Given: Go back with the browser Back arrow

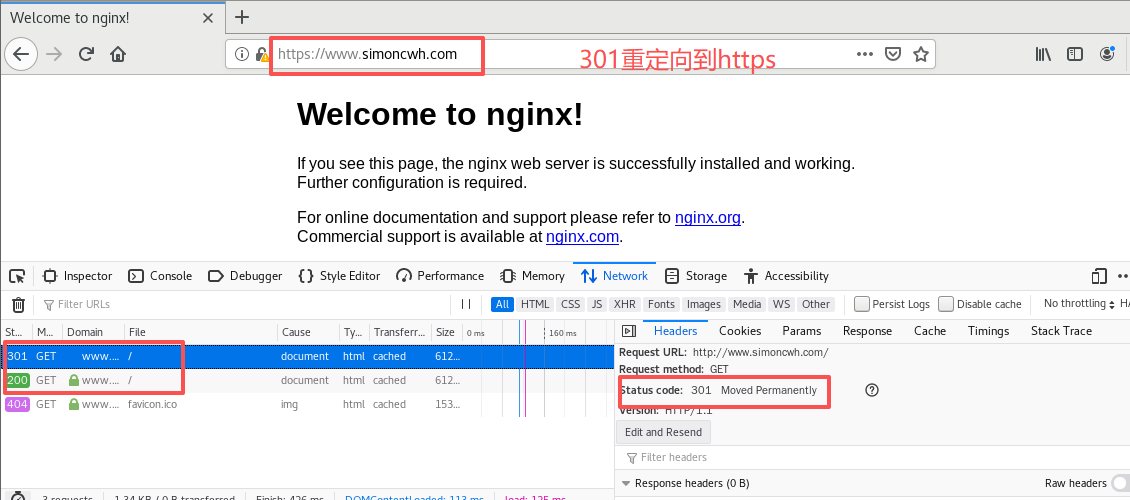Looking at the screenshot, I should (22, 54).
